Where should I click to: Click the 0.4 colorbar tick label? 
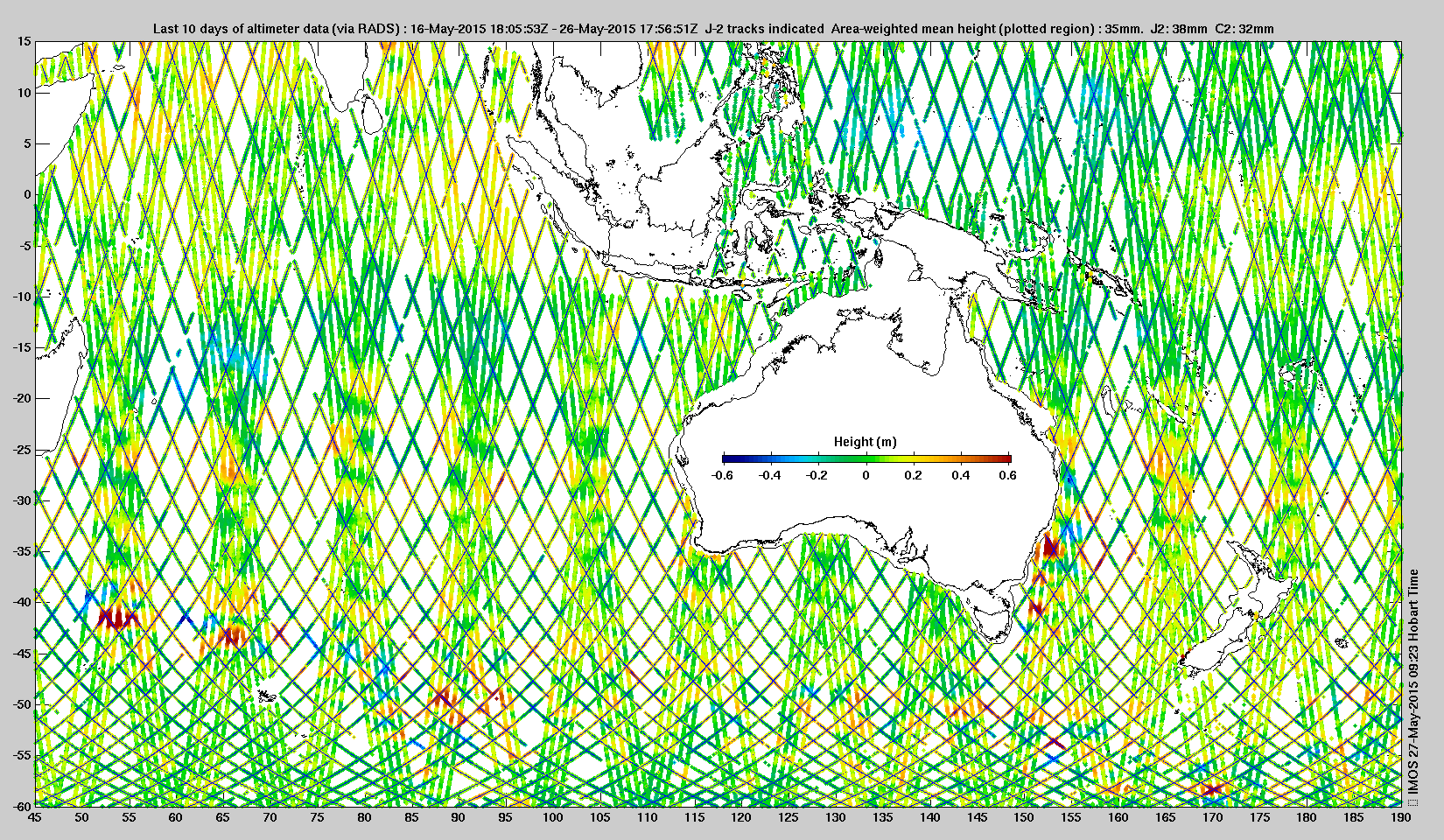point(961,475)
